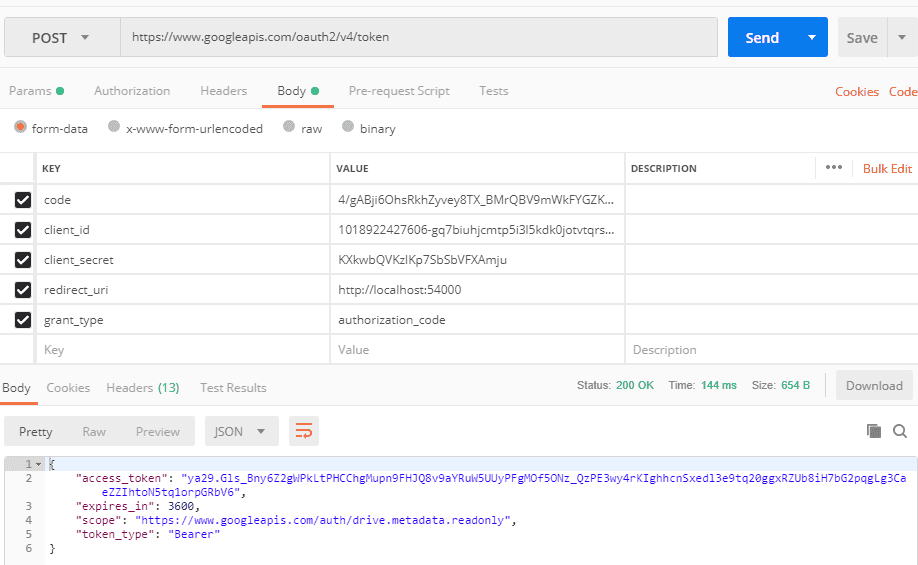Image resolution: width=918 pixels, height=565 pixels.
Task: Click the scope URL in response JSON
Action: click(323, 520)
